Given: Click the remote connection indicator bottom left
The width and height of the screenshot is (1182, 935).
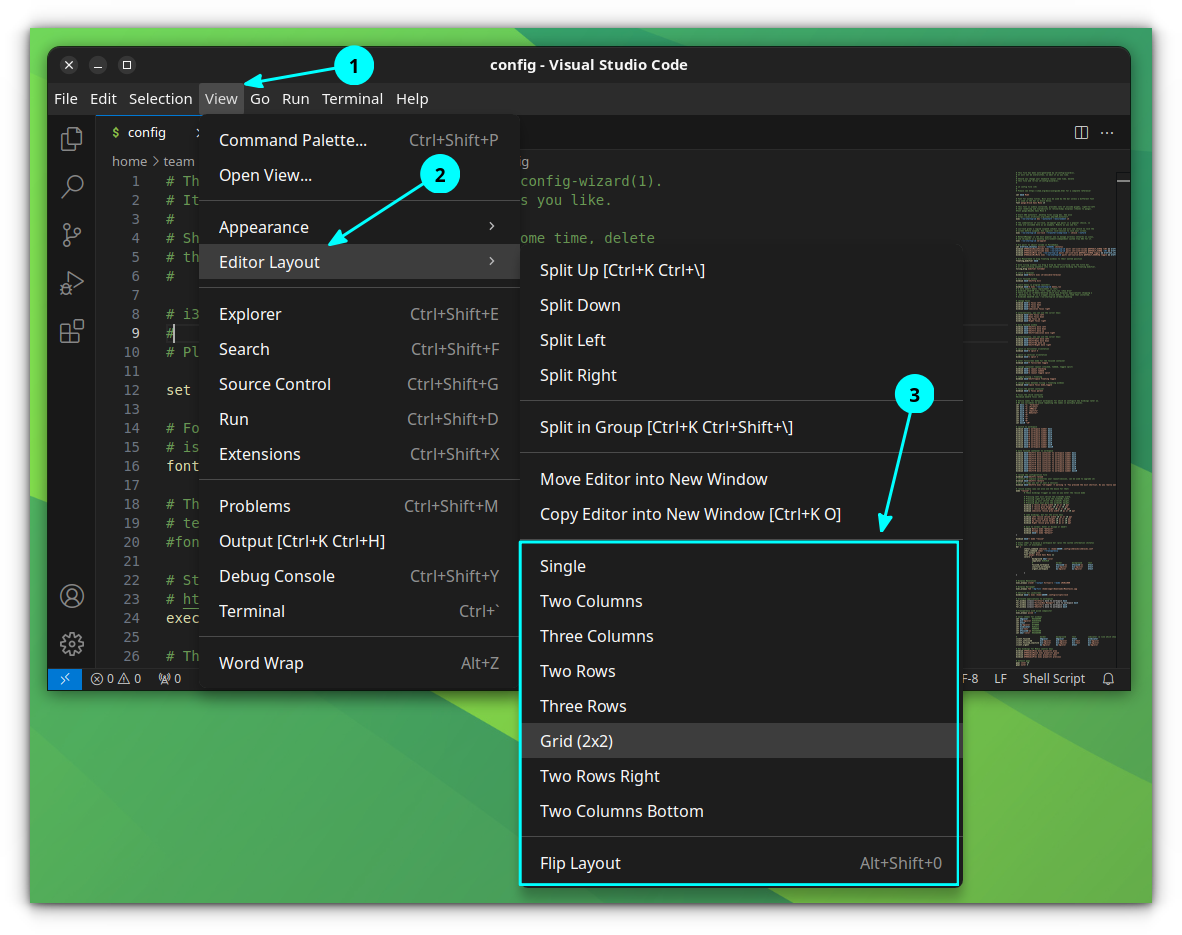Looking at the screenshot, I should click(64, 679).
